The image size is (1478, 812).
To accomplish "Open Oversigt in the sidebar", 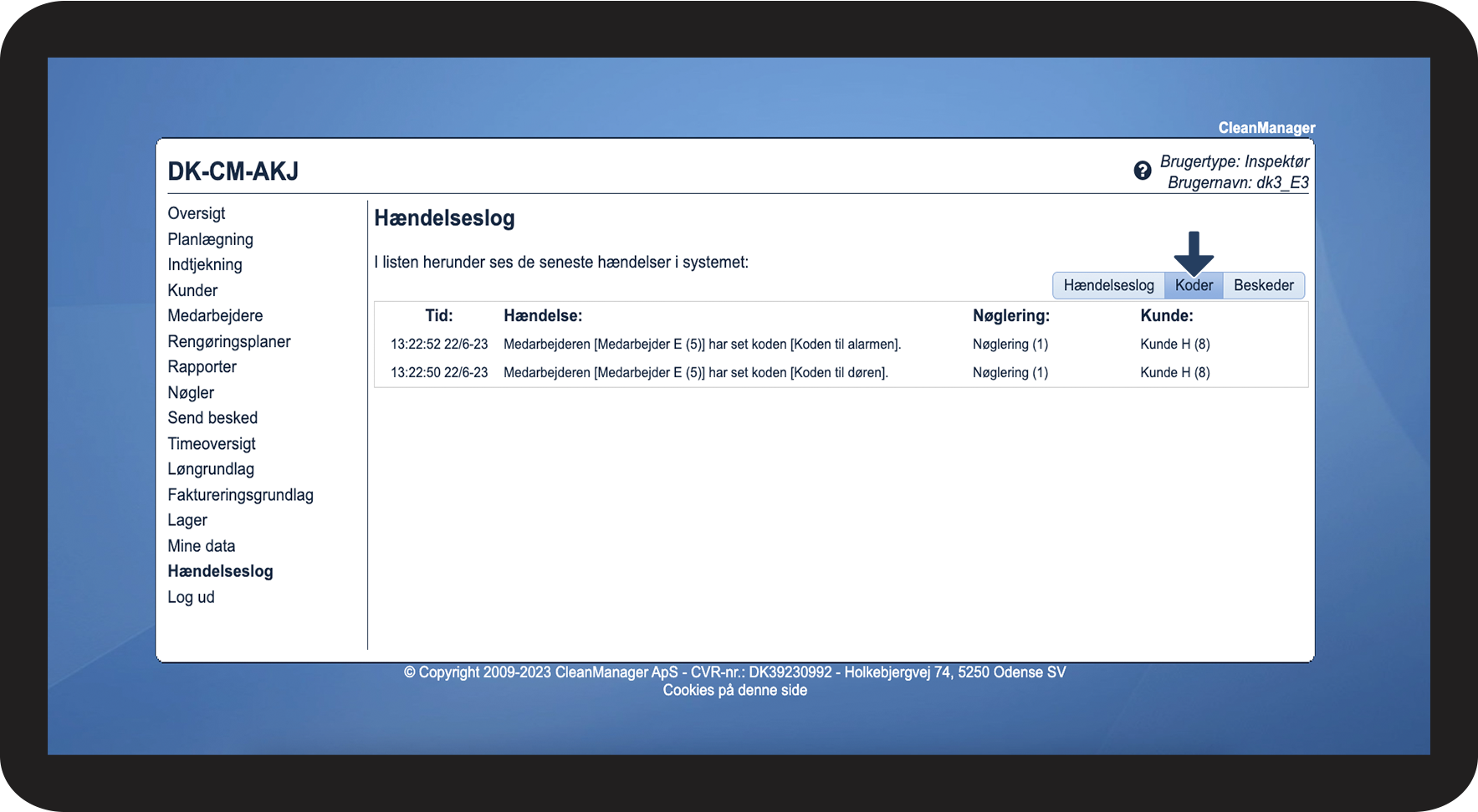I will pos(197,213).
